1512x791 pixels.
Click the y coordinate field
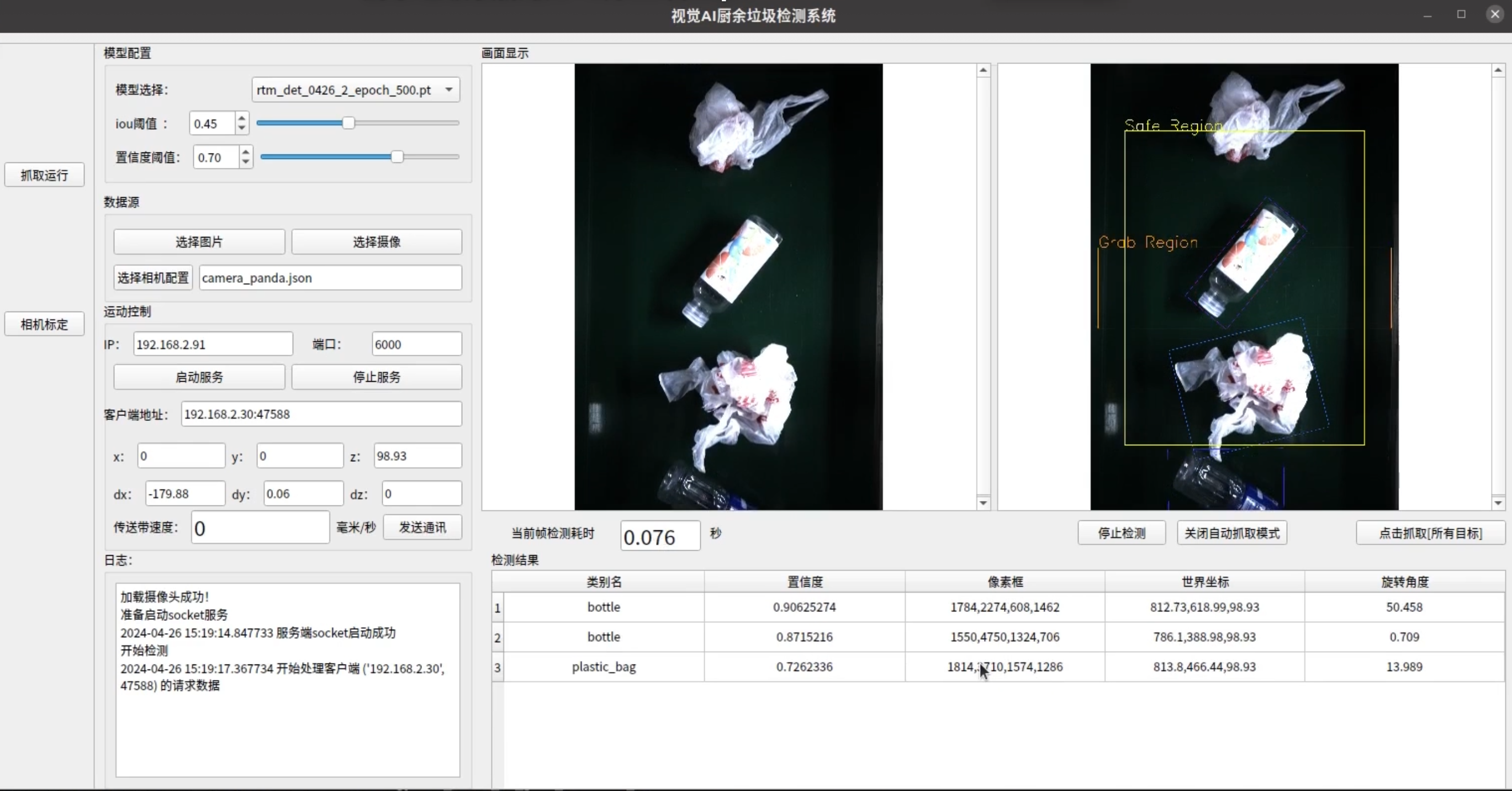point(300,456)
